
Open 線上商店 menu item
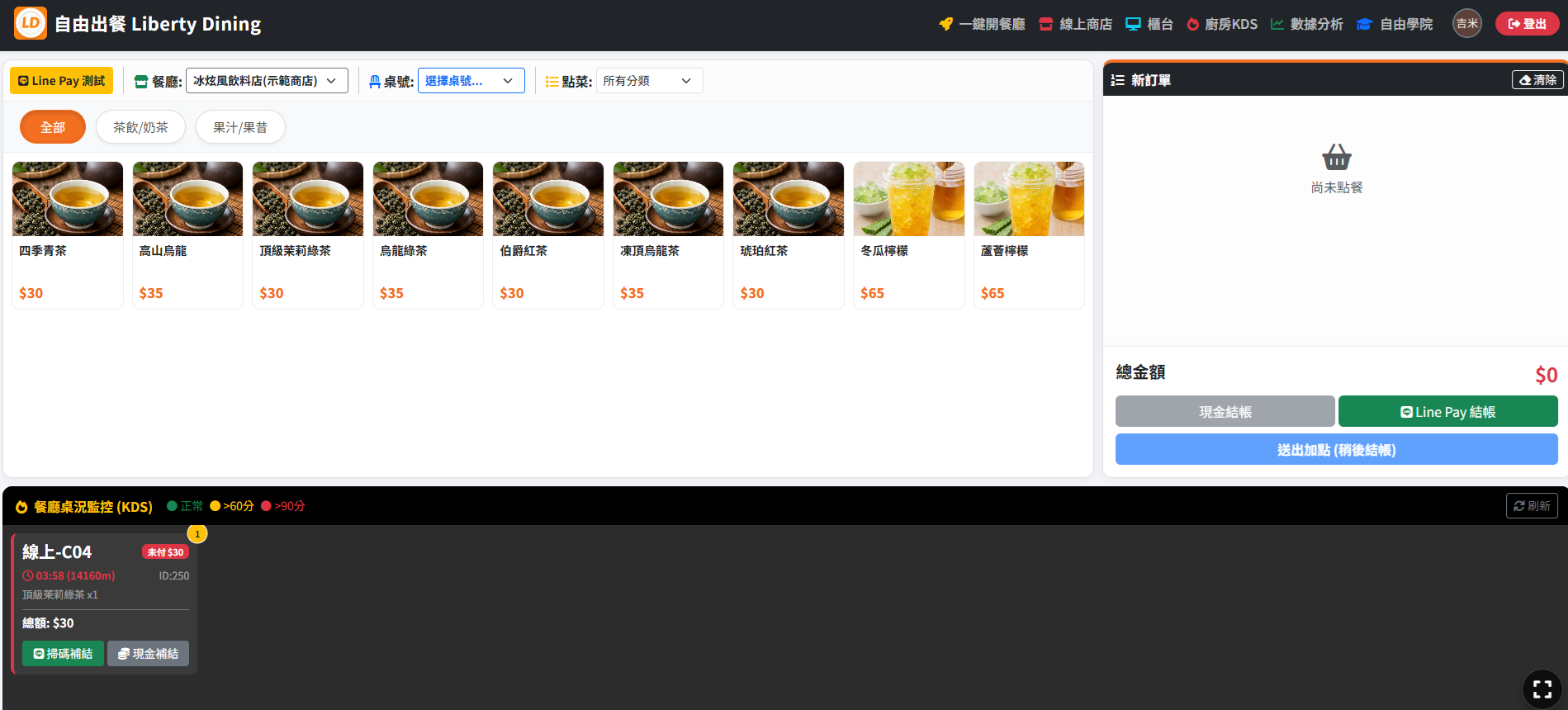coord(1075,24)
